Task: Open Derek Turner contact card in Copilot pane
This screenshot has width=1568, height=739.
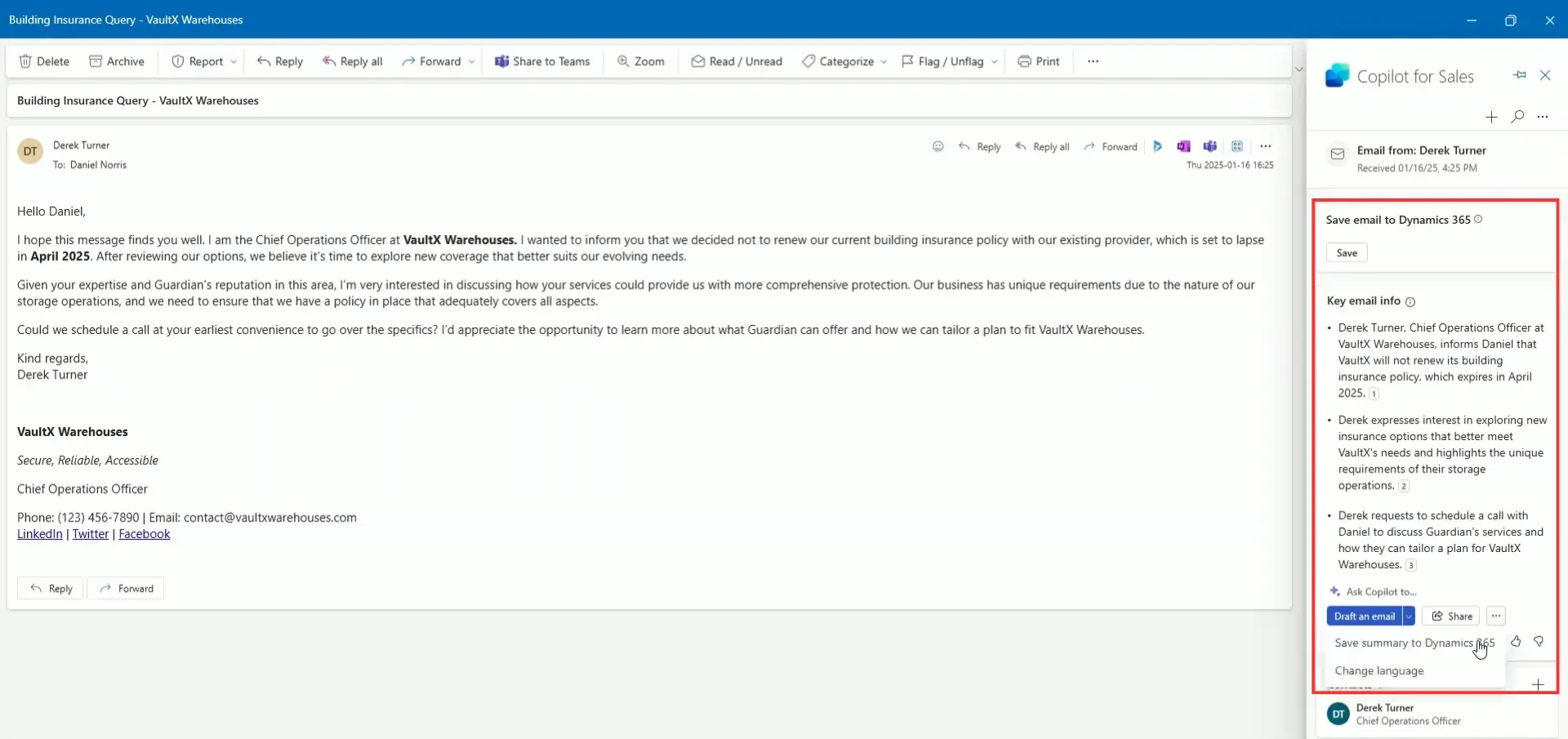Action: pos(1436,715)
